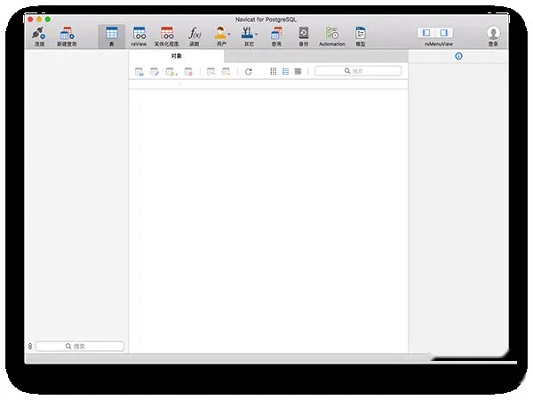Switch to the Objects tab

[x=176, y=56]
